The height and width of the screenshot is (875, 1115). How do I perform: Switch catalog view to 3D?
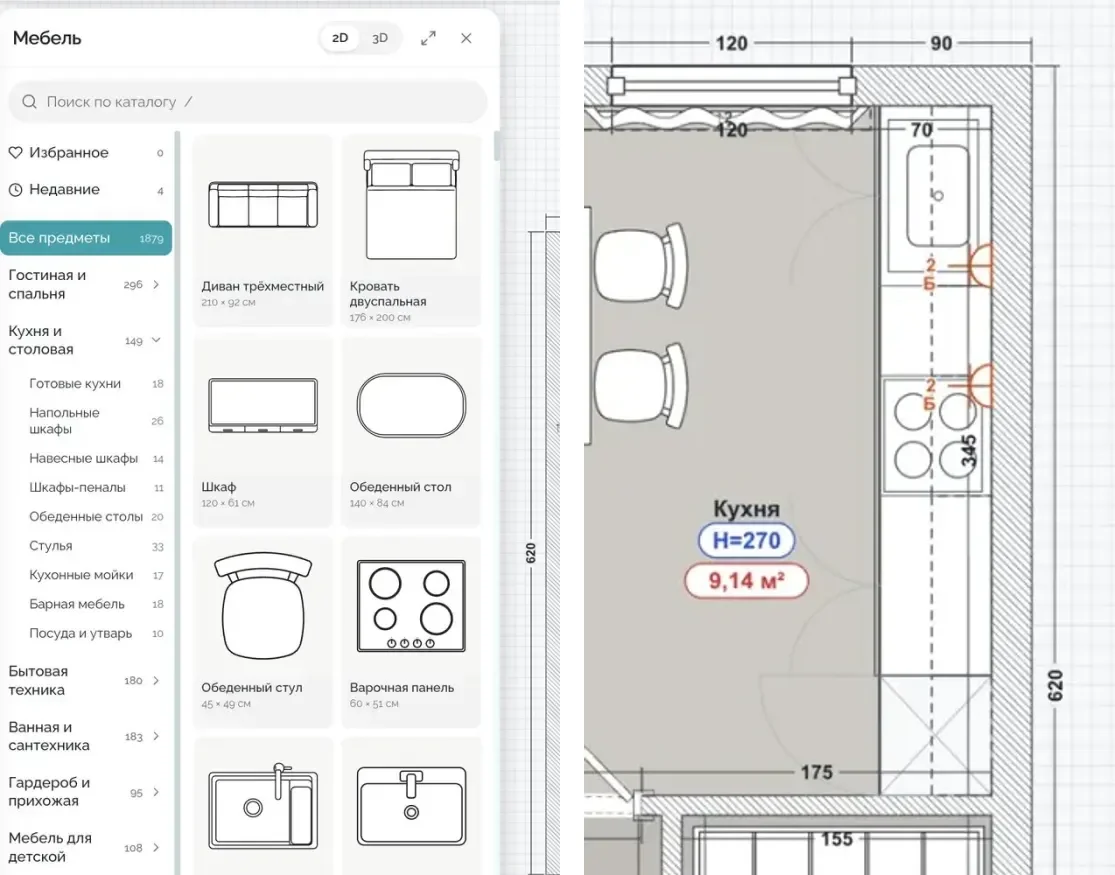coord(380,38)
